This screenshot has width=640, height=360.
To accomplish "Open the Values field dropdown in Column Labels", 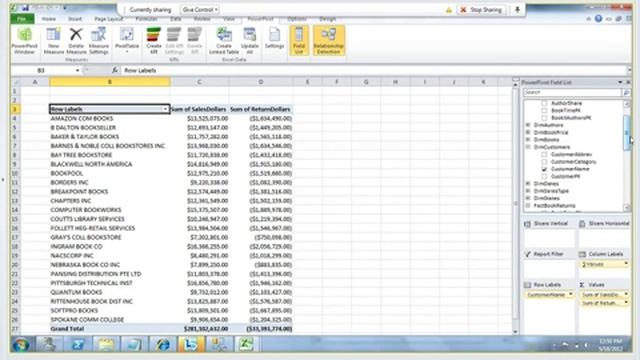I will coord(626,264).
